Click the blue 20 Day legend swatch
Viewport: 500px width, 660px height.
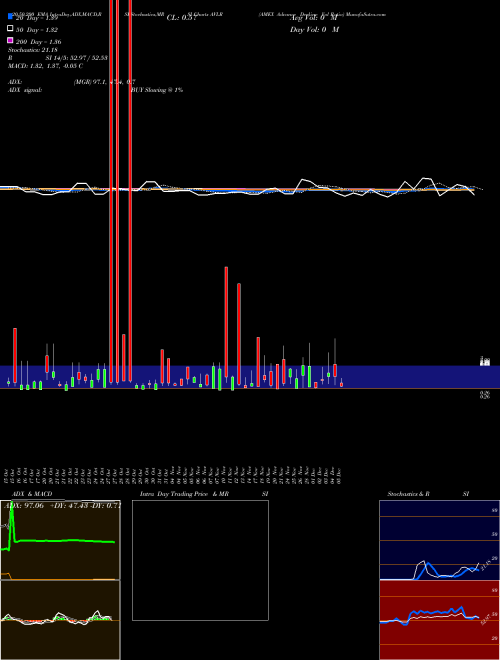[10, 16]
